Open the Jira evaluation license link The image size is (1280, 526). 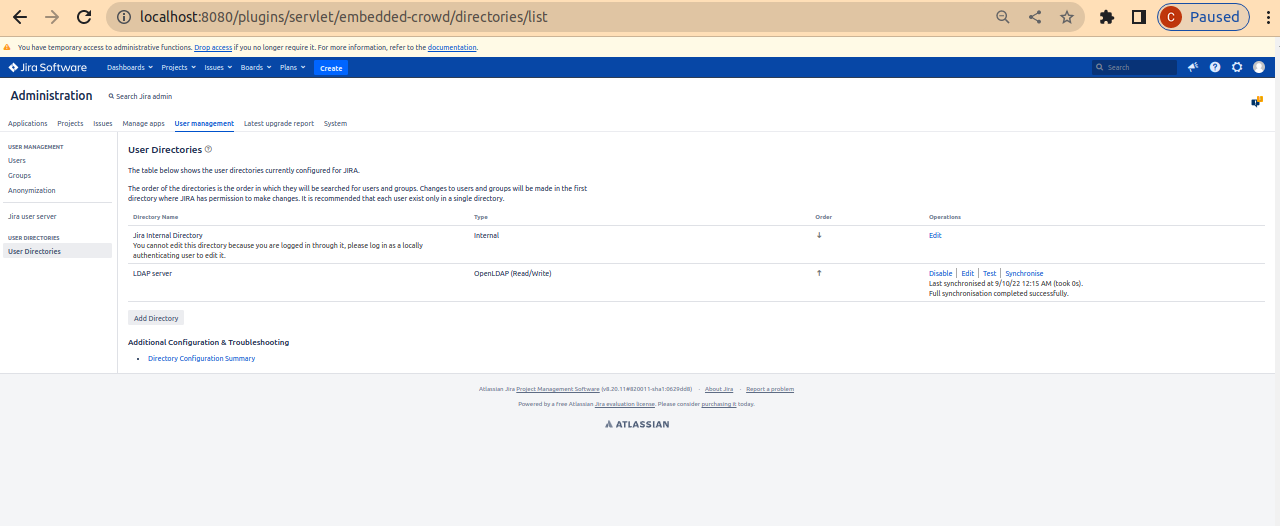625,404
